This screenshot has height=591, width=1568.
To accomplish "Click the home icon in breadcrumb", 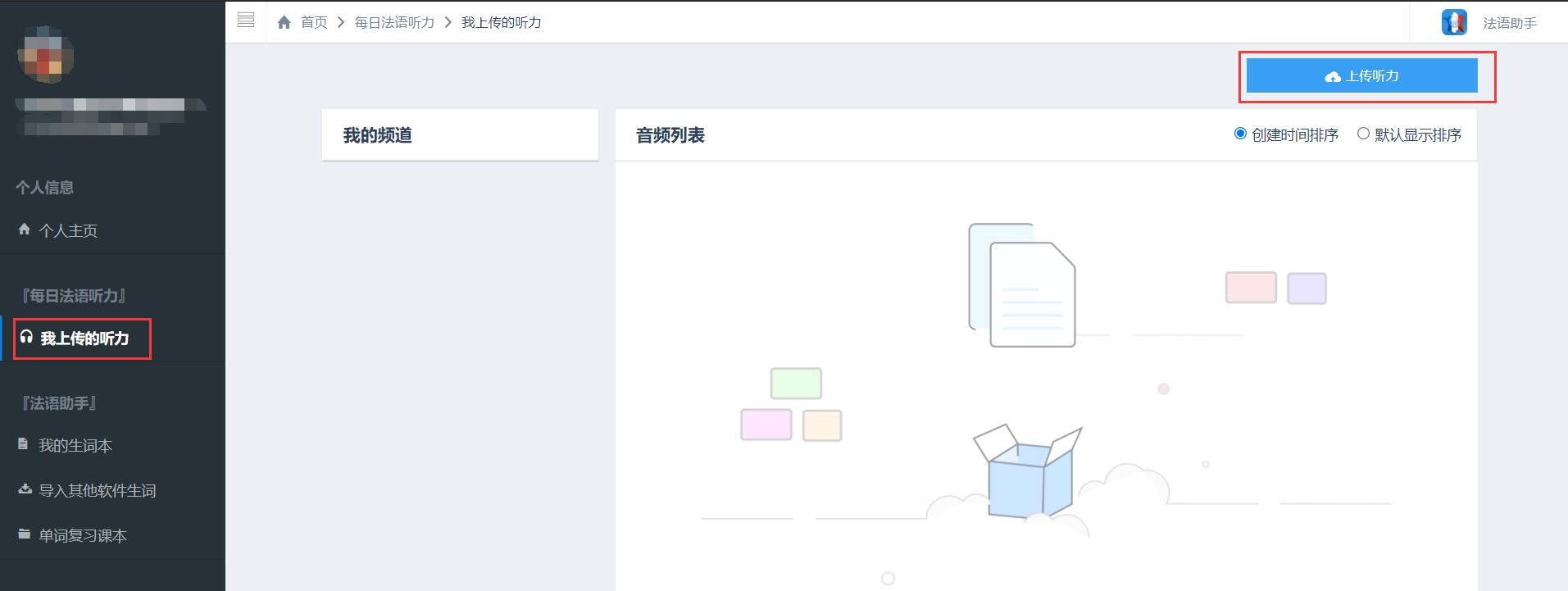I will click(x=284, y=22).
